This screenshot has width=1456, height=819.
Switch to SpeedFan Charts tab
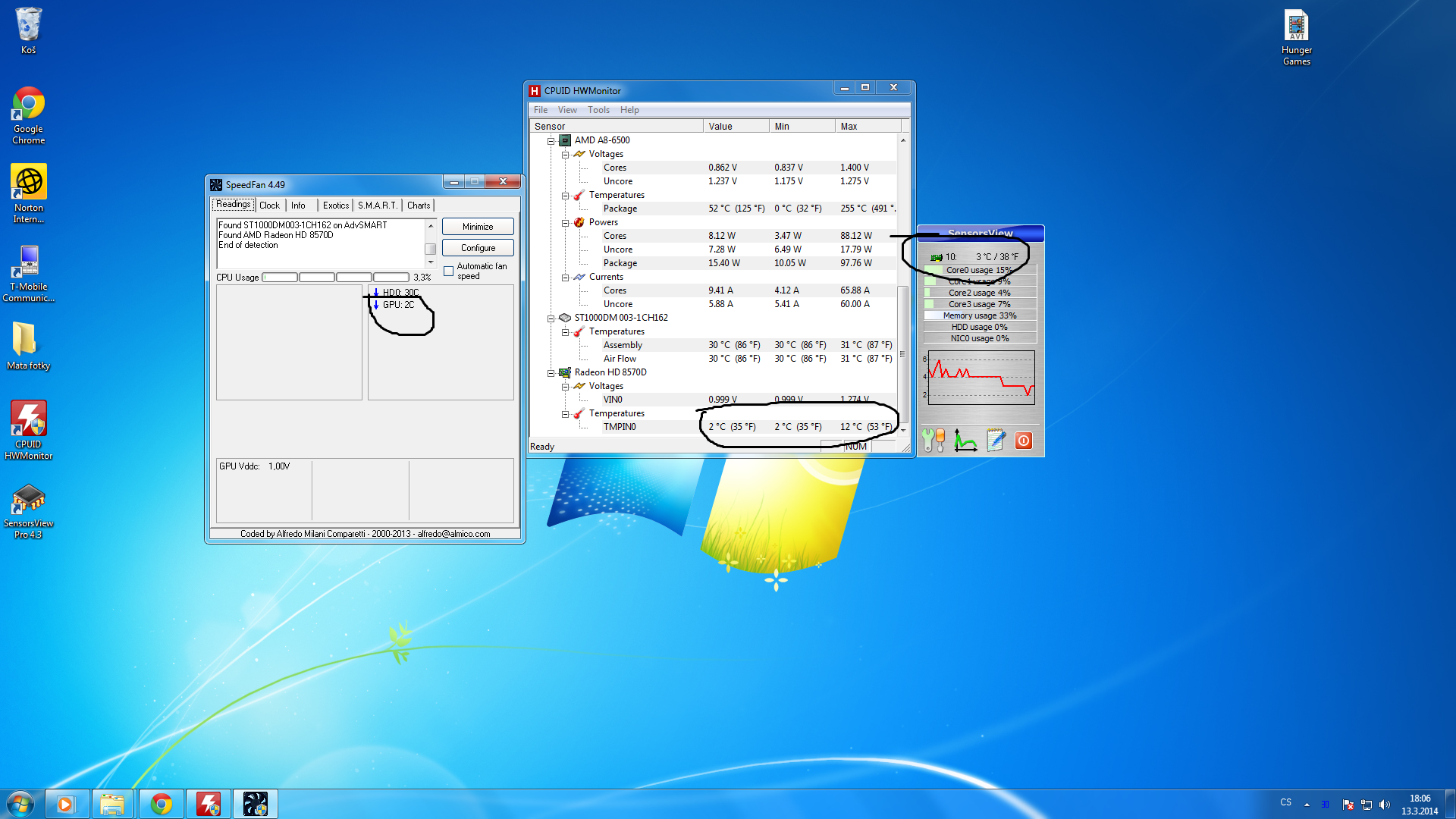[418, 206]
